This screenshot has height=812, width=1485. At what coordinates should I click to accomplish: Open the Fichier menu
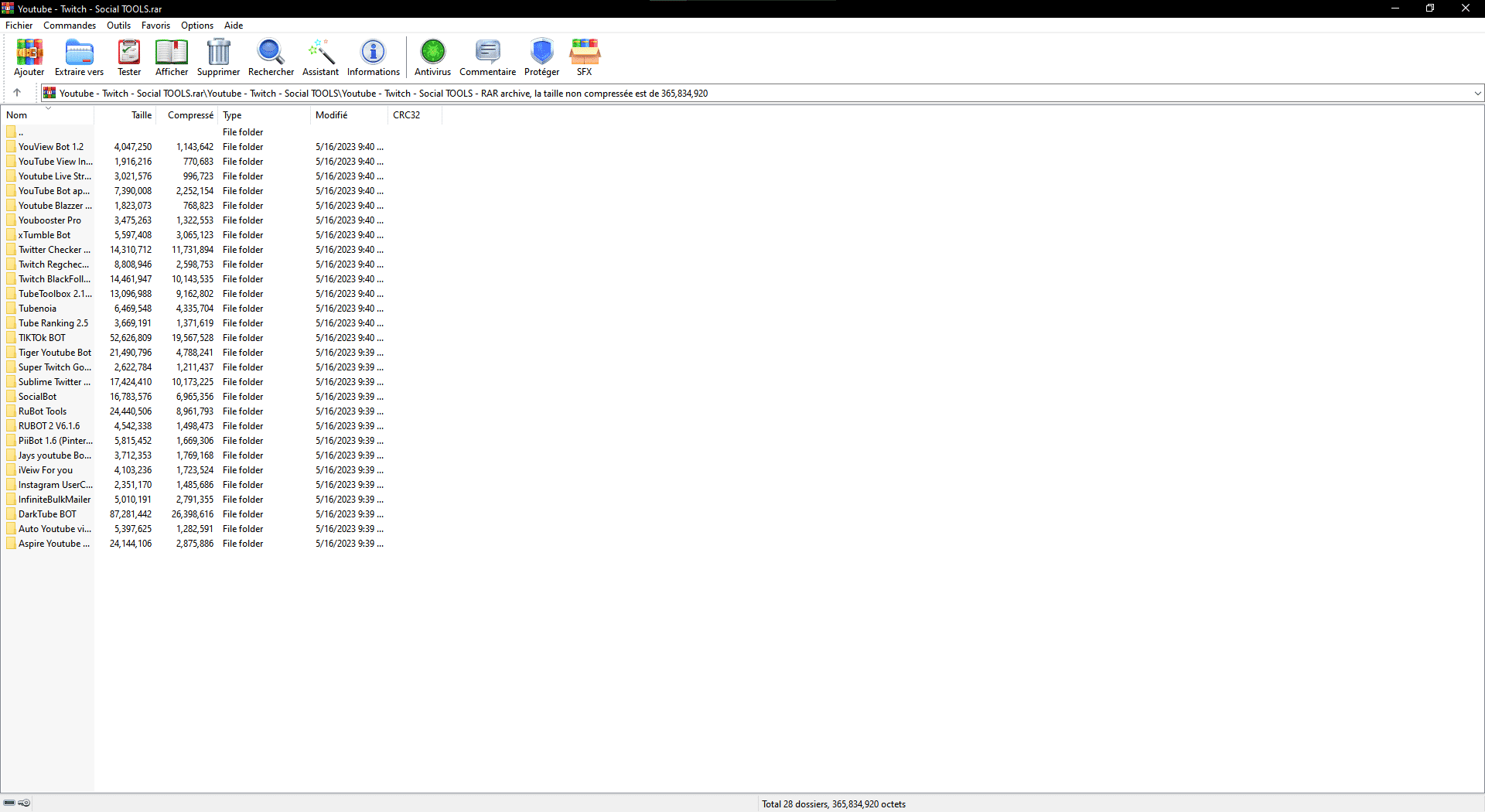point(19,26)
